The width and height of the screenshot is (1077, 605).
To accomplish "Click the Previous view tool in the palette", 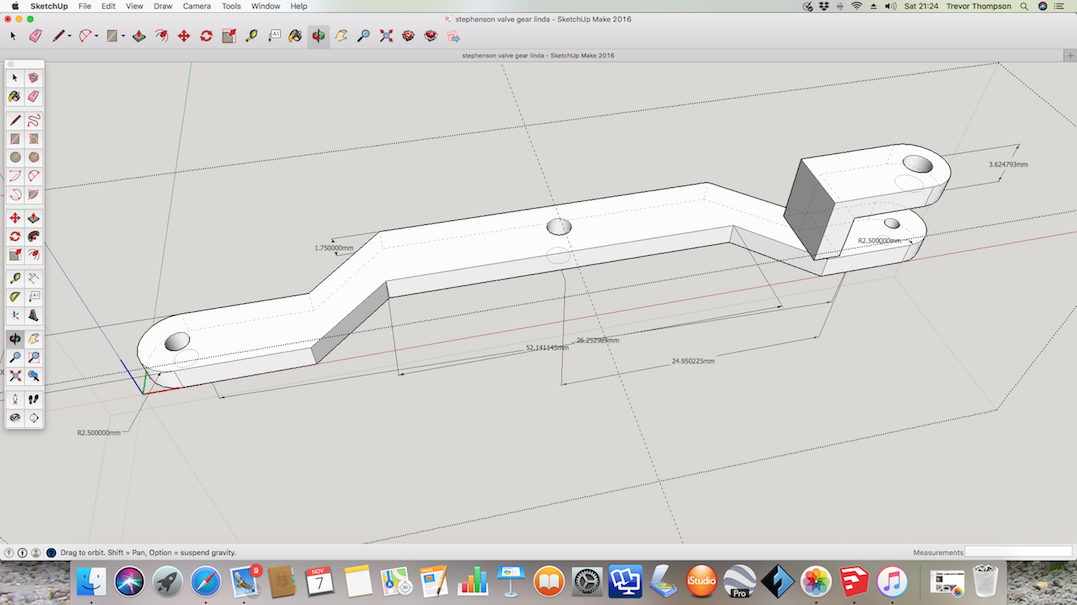I will 33,376.
